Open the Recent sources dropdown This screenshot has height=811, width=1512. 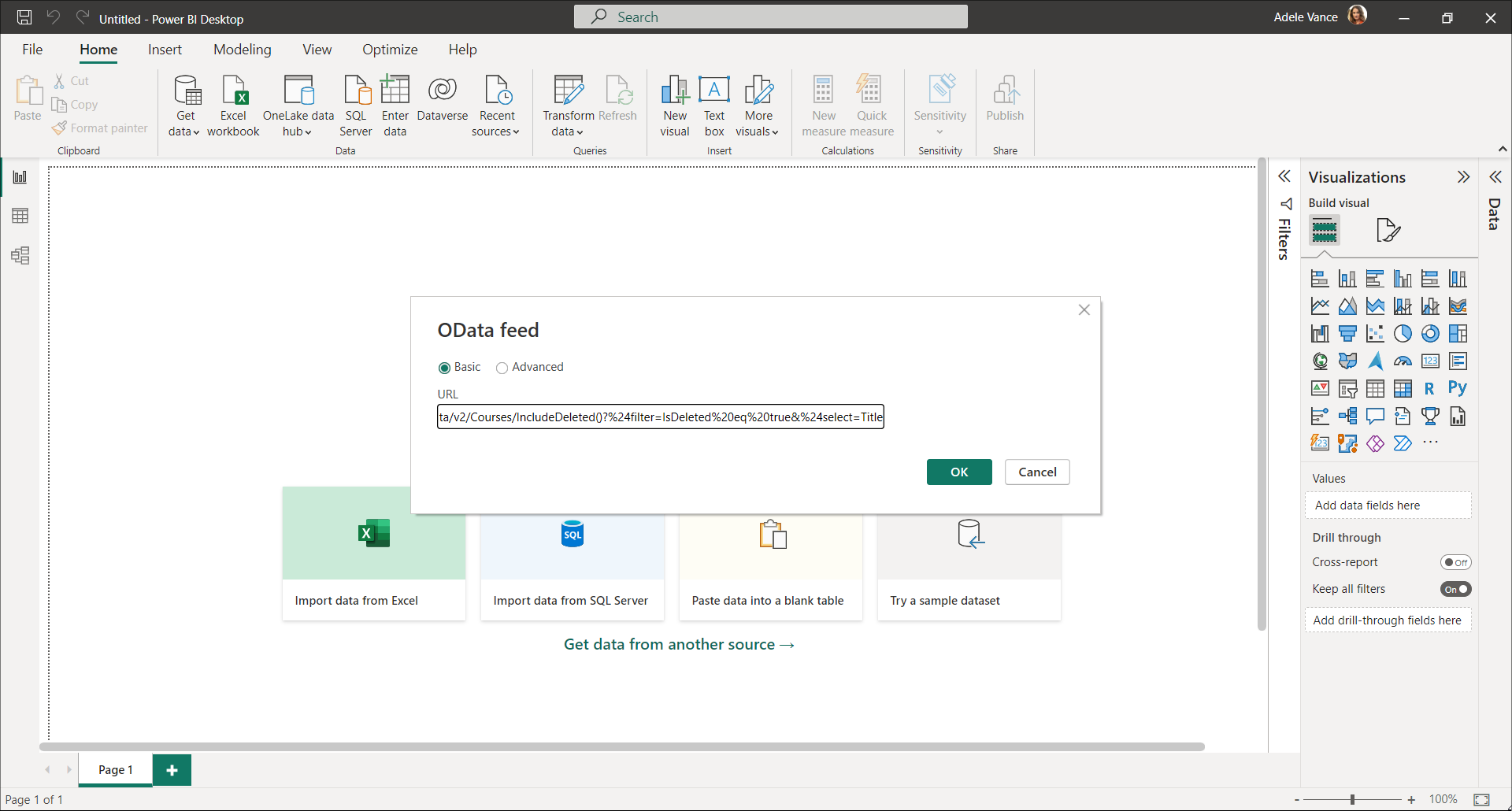(496, 131)
